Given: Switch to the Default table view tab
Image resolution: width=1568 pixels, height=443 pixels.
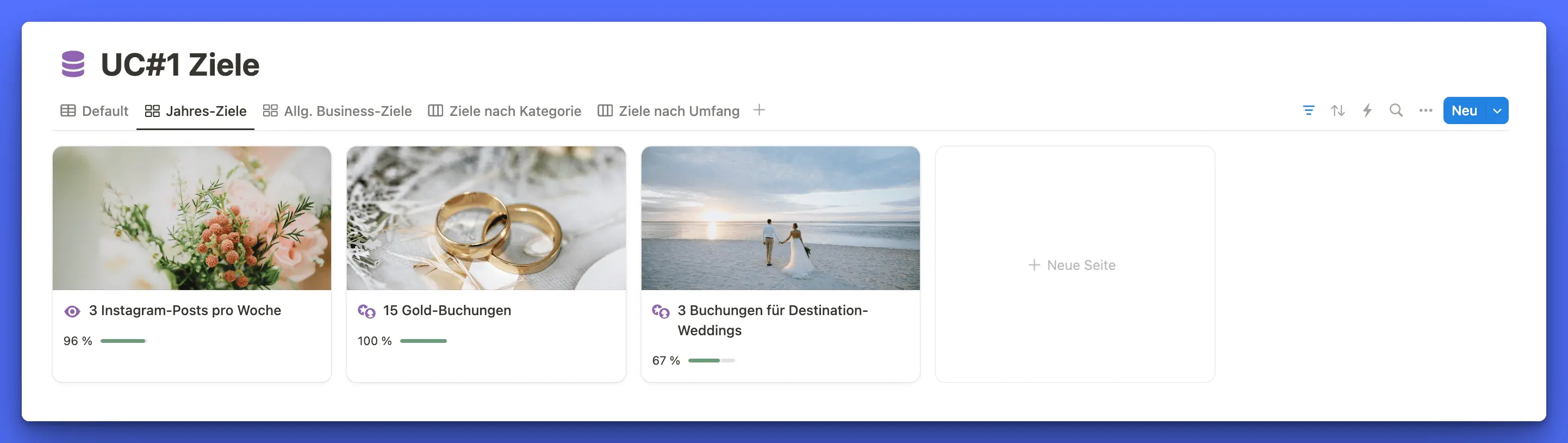Looking at the screenshot, I should click(95, 111).
